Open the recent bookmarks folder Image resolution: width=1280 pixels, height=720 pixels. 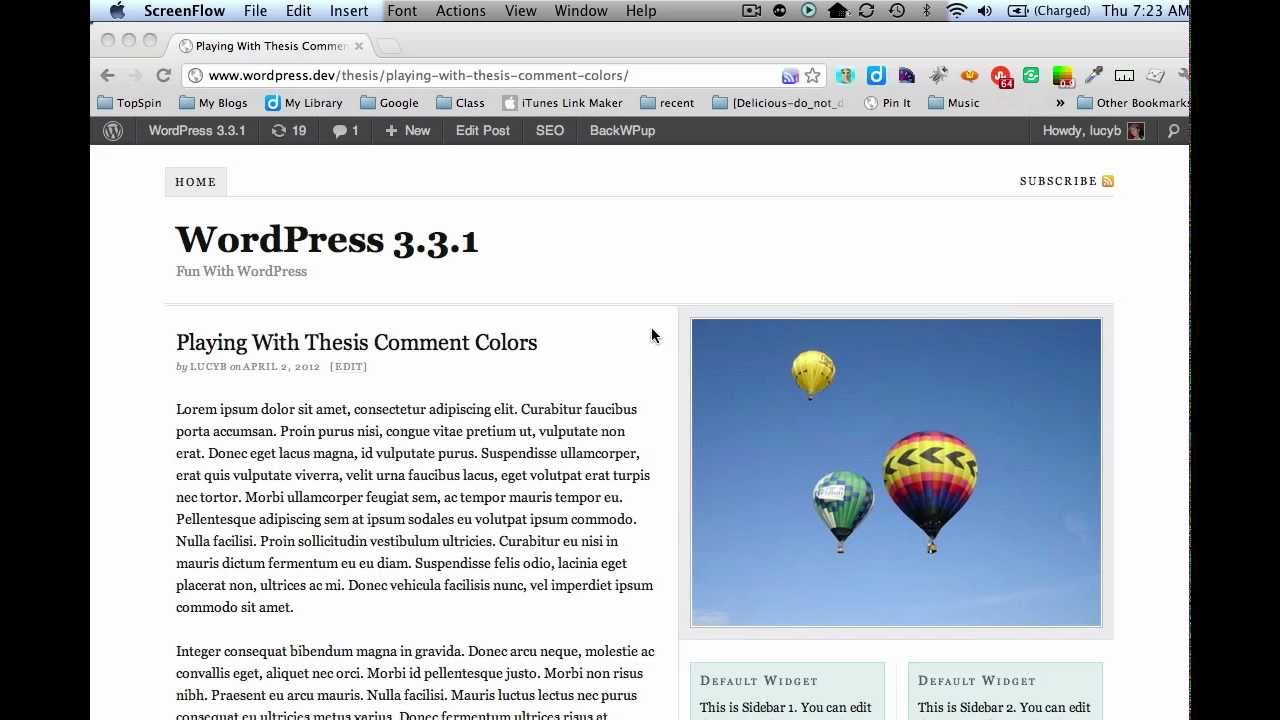point(667,102)
